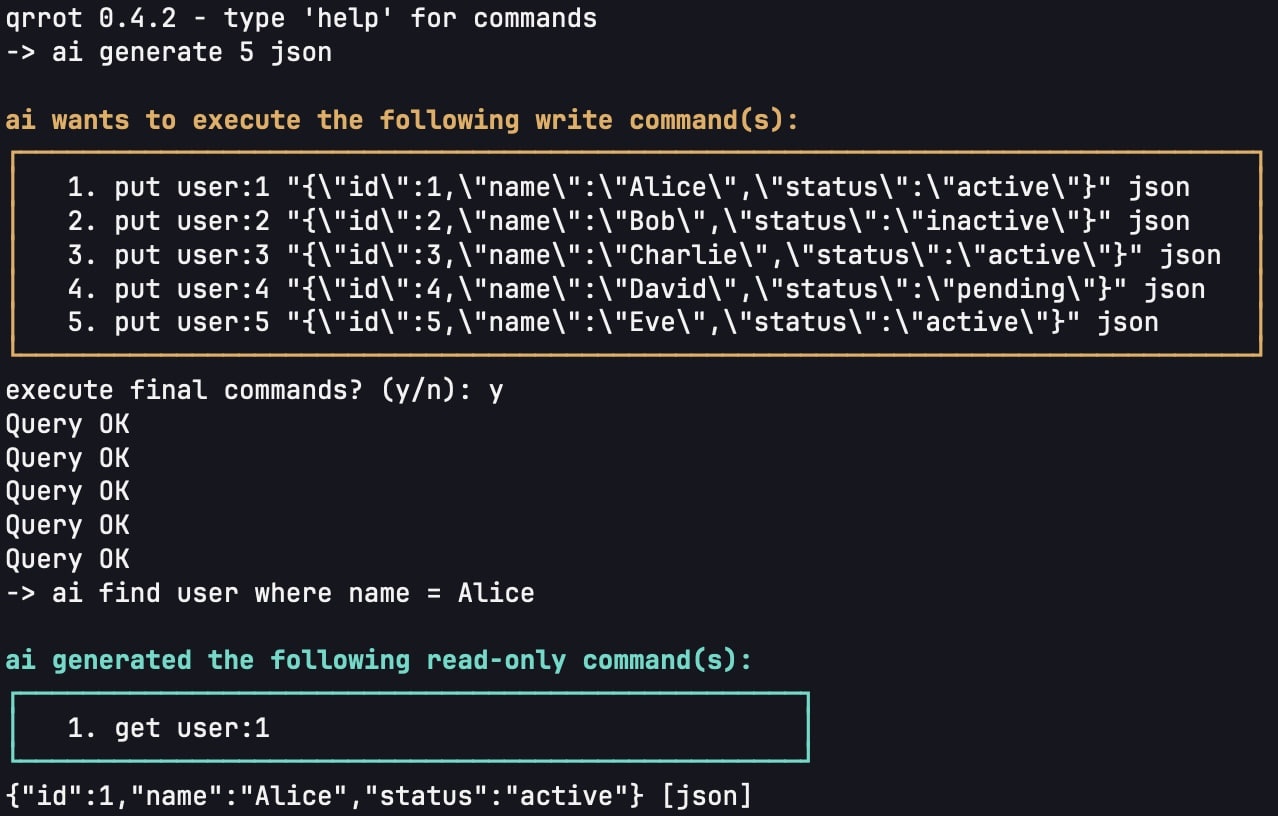Image resolution: width=1278 pixels, height=816 pixels.
Task: Click the last 'Query OK' output line
Action: pos(67,559)
